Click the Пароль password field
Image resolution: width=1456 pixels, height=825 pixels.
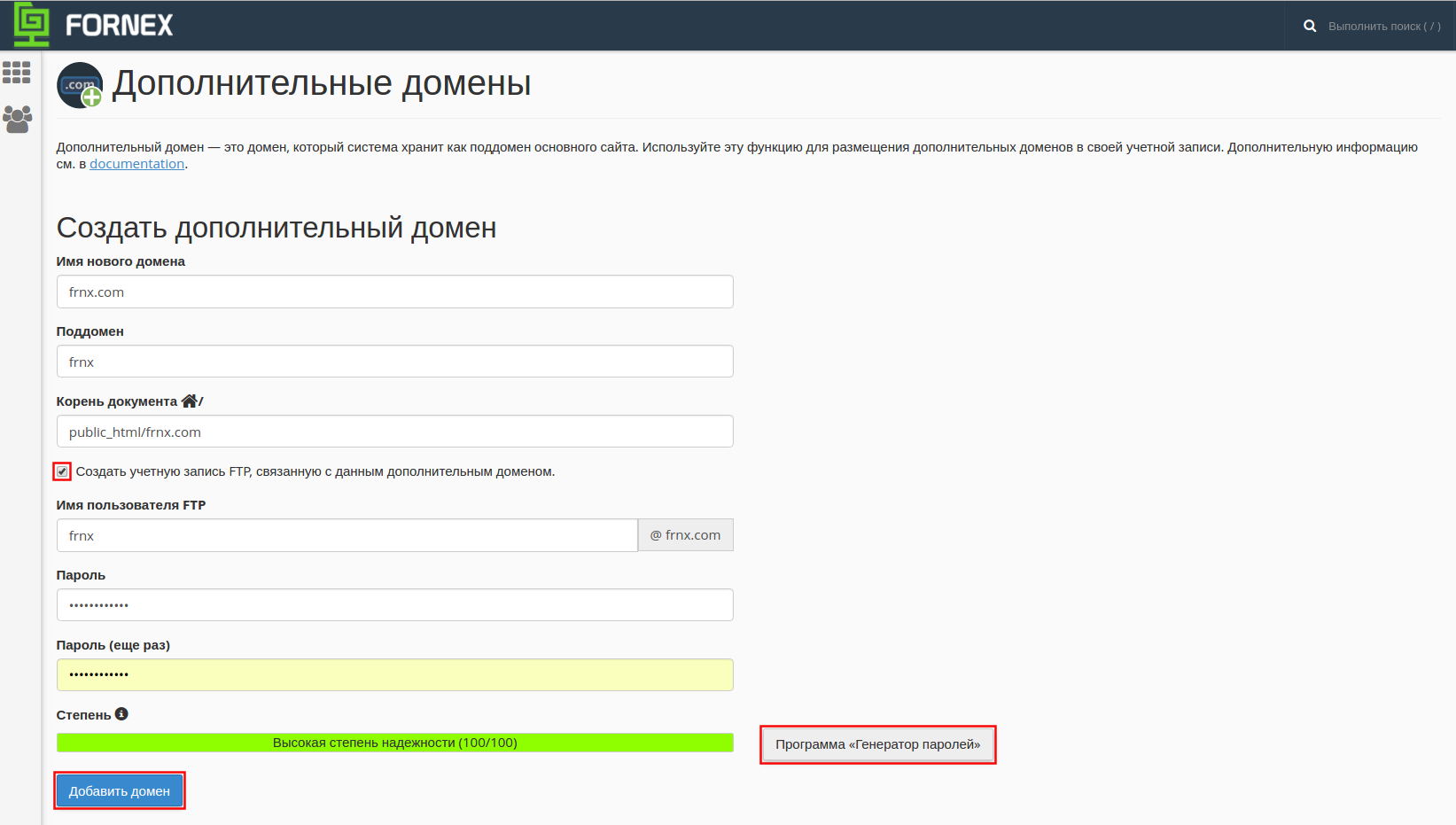click(x=395, y=605)
